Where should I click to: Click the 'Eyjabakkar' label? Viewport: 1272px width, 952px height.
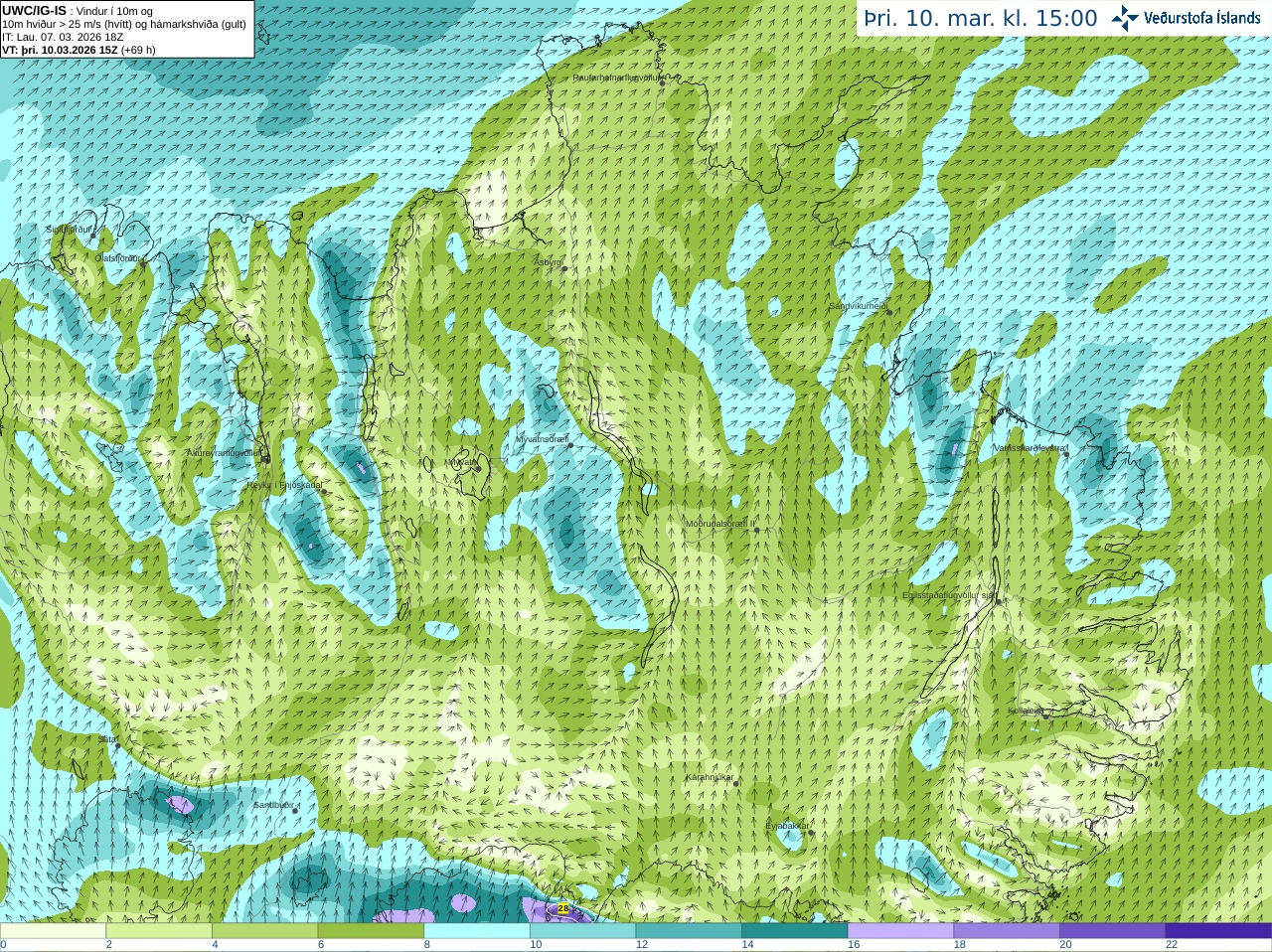tap(788, 826)
